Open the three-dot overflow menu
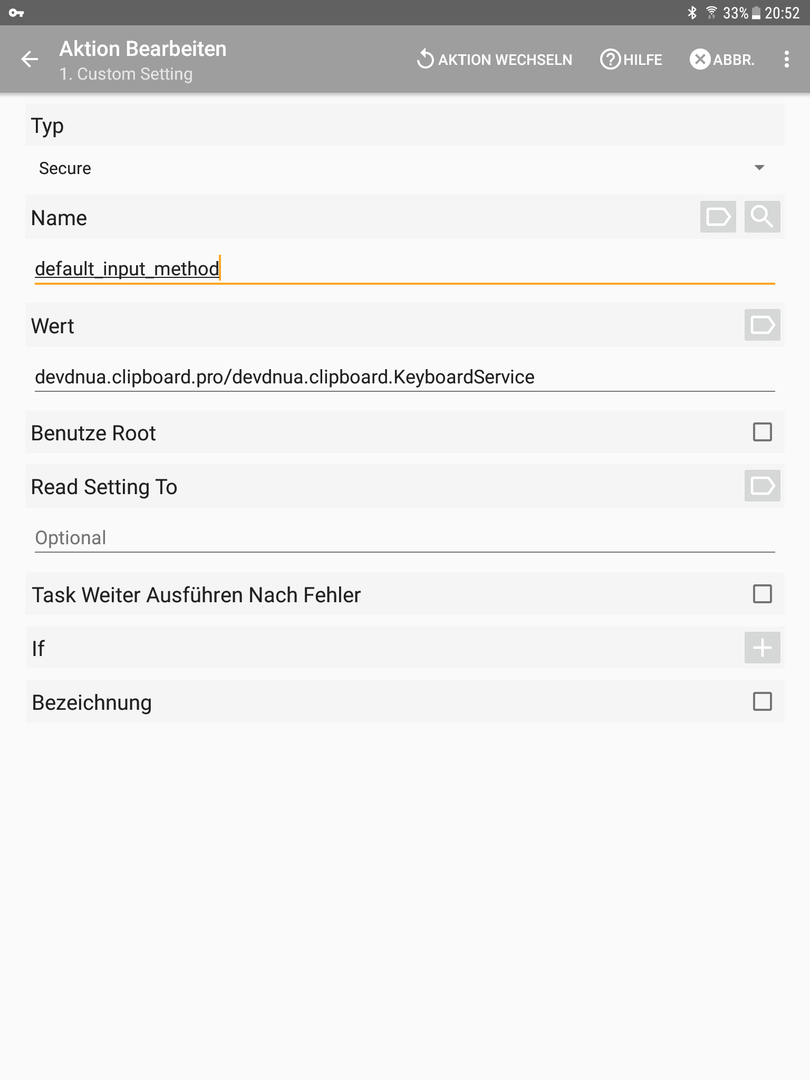 pos(786,59)
